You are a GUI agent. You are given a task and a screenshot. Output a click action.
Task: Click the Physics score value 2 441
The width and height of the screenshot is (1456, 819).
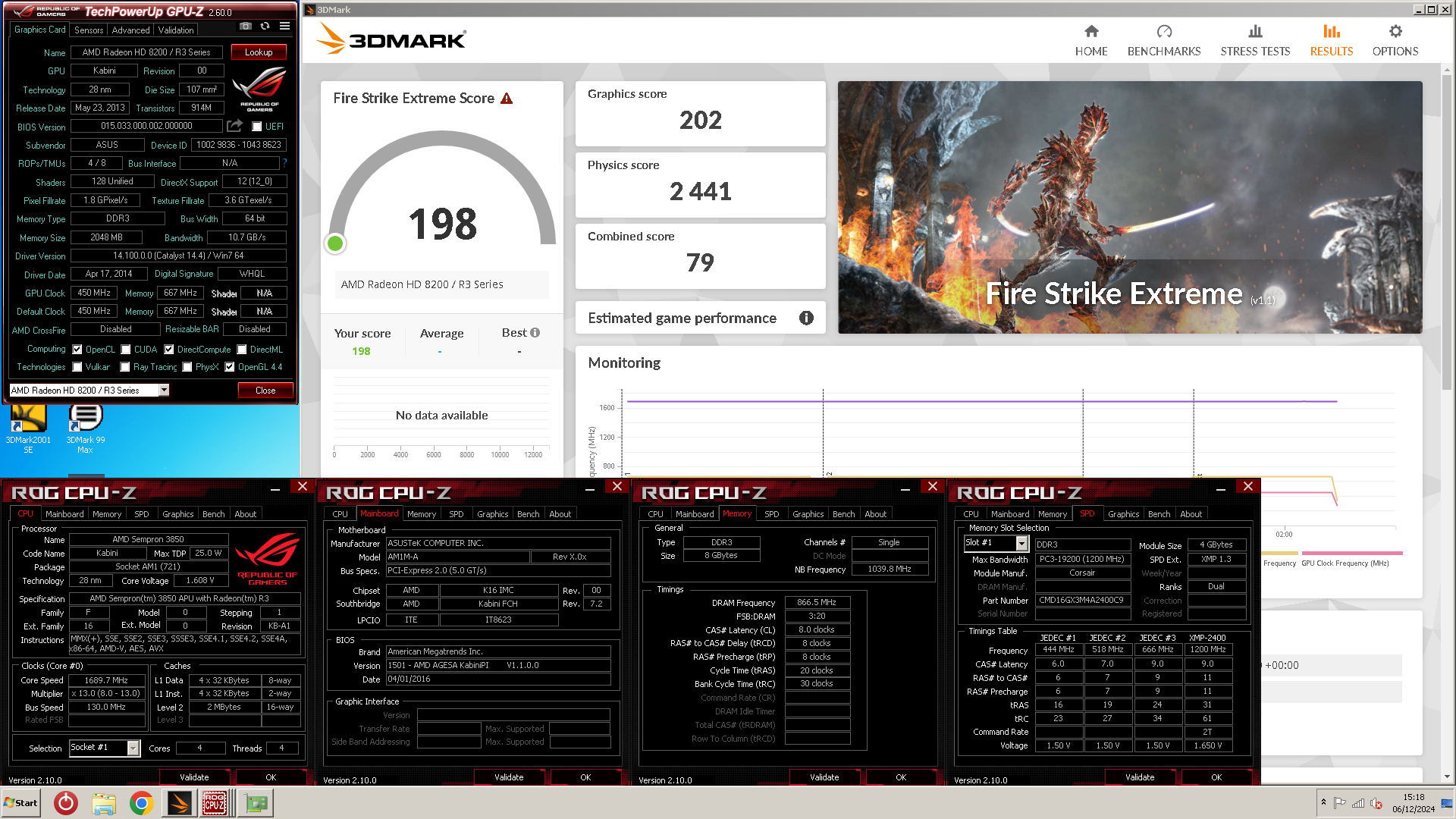[x=701, y=192]
